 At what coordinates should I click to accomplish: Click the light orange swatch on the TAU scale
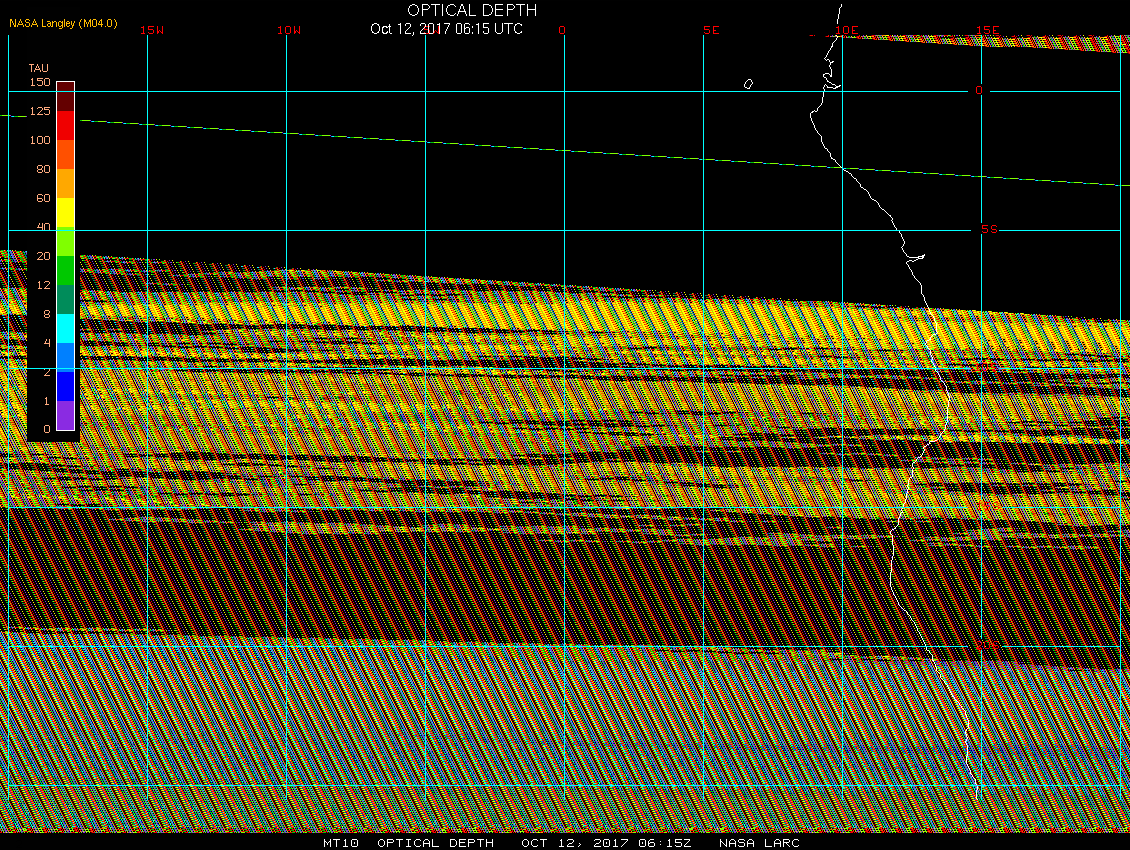(x=65, y=184)
